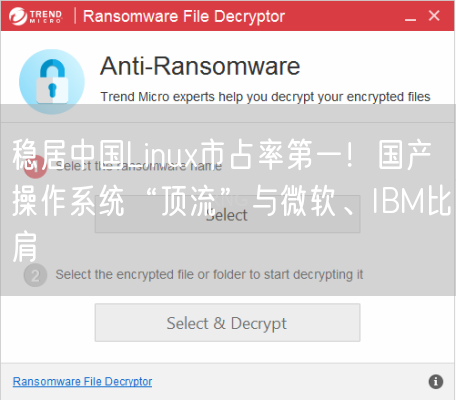Minimize the Ransomware File Decryptor window
The height and width of the screenshot is (400, 456).
tap(410, 17)
